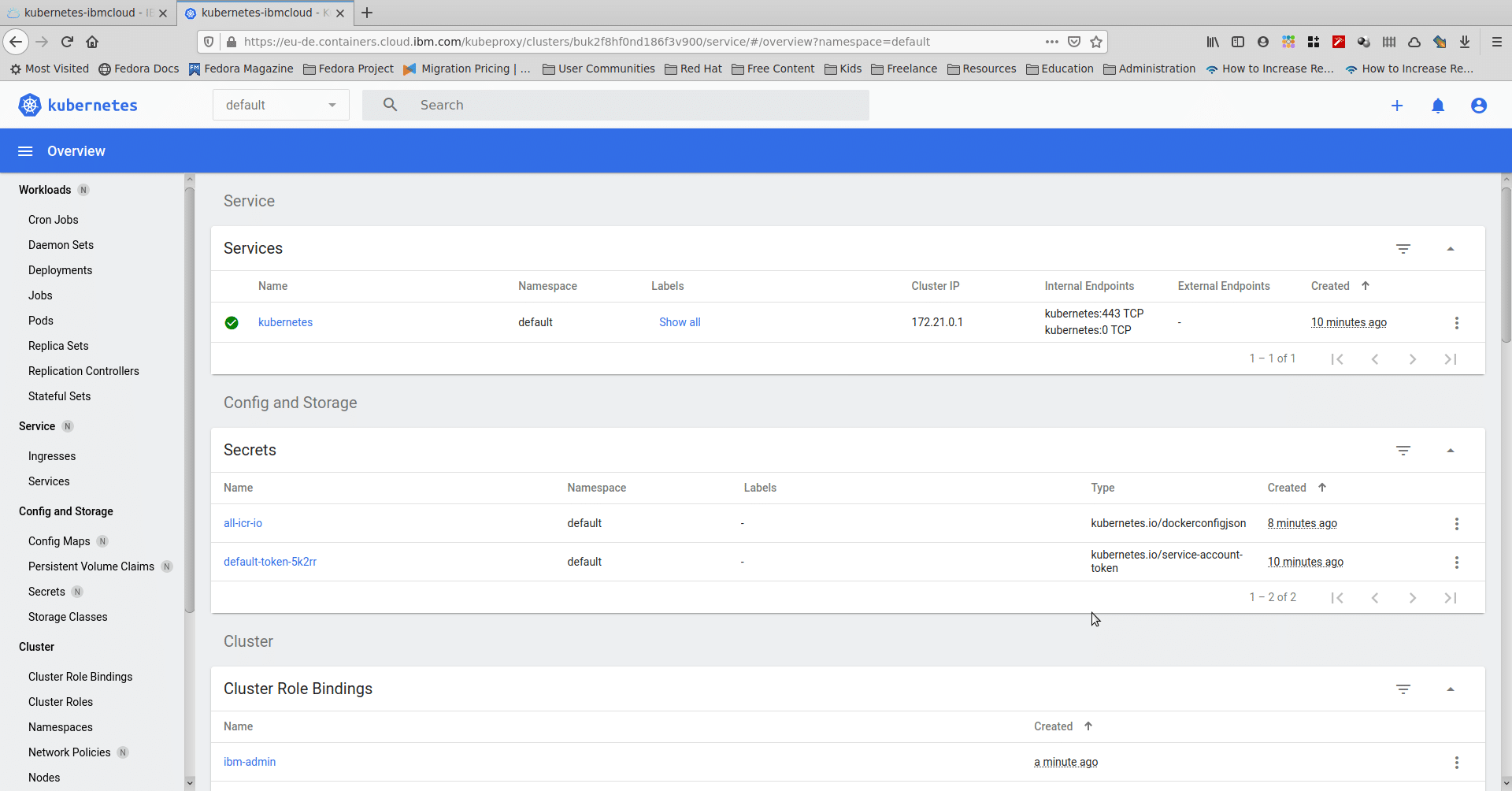Open Pods in the sidebar

(41, 321)
